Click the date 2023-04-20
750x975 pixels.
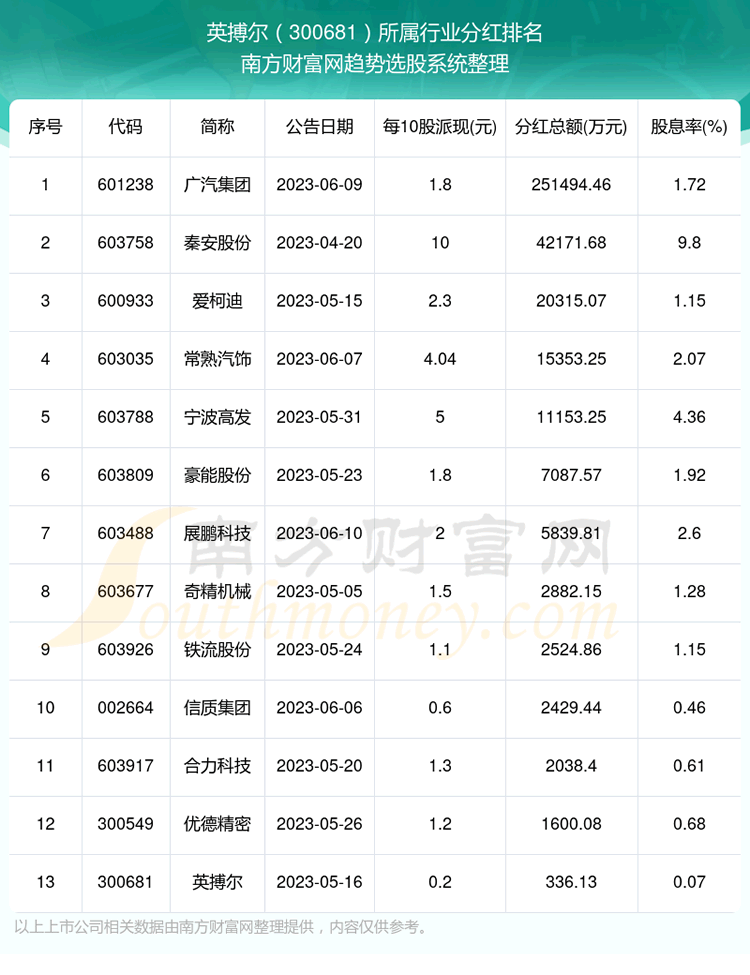pyautogui.click(x=320, y=243)
